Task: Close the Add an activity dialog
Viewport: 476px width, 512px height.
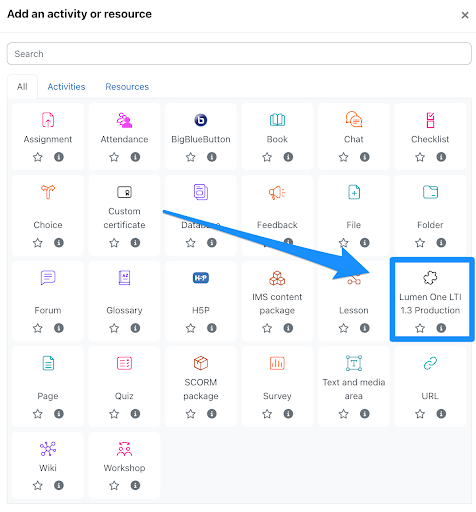Action: coord(465,15)
